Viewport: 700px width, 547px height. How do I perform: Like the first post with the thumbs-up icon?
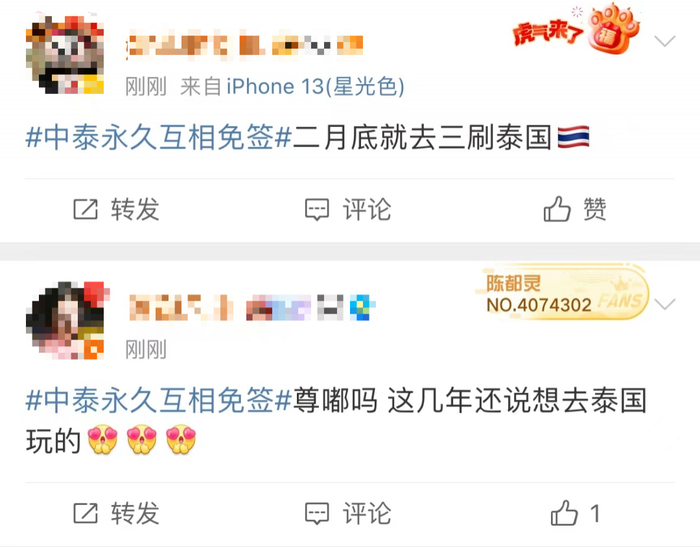(557, 209)
